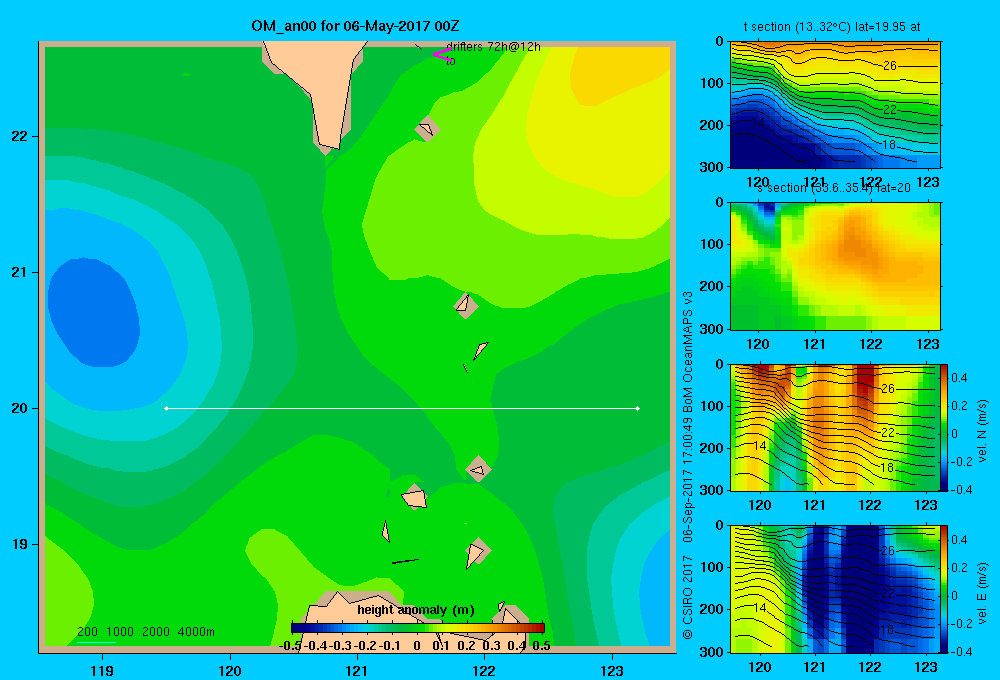Image resolution: width=1000 pixels, height=680 pixels.
Task: Click the vel. N color scale bar
Action: [944, 427]
